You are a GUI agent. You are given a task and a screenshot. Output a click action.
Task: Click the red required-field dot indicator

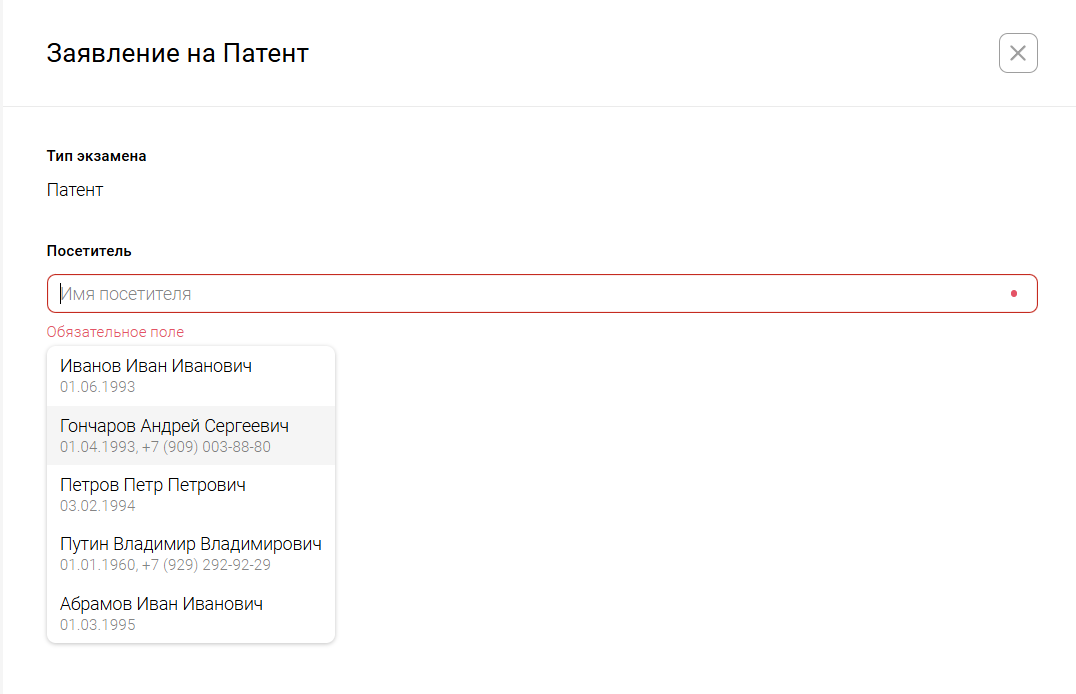click(1013, 294)
